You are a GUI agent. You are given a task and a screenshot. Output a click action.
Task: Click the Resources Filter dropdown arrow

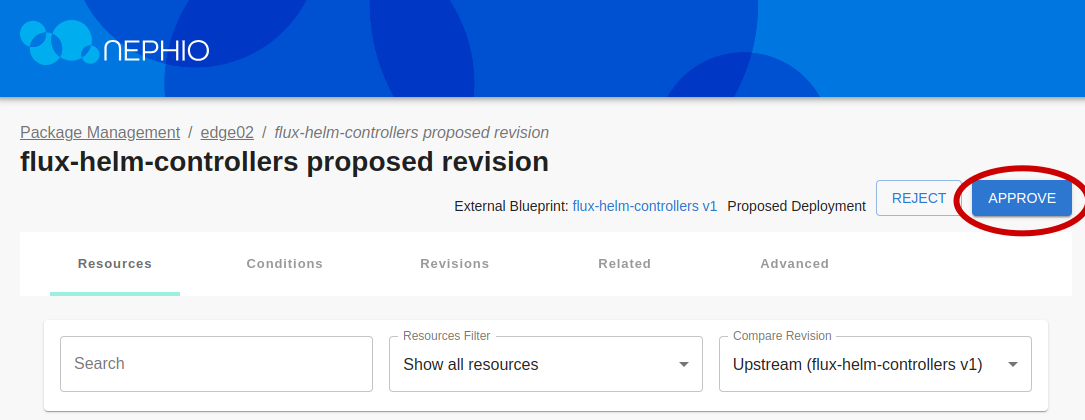[x=684, y=364]
